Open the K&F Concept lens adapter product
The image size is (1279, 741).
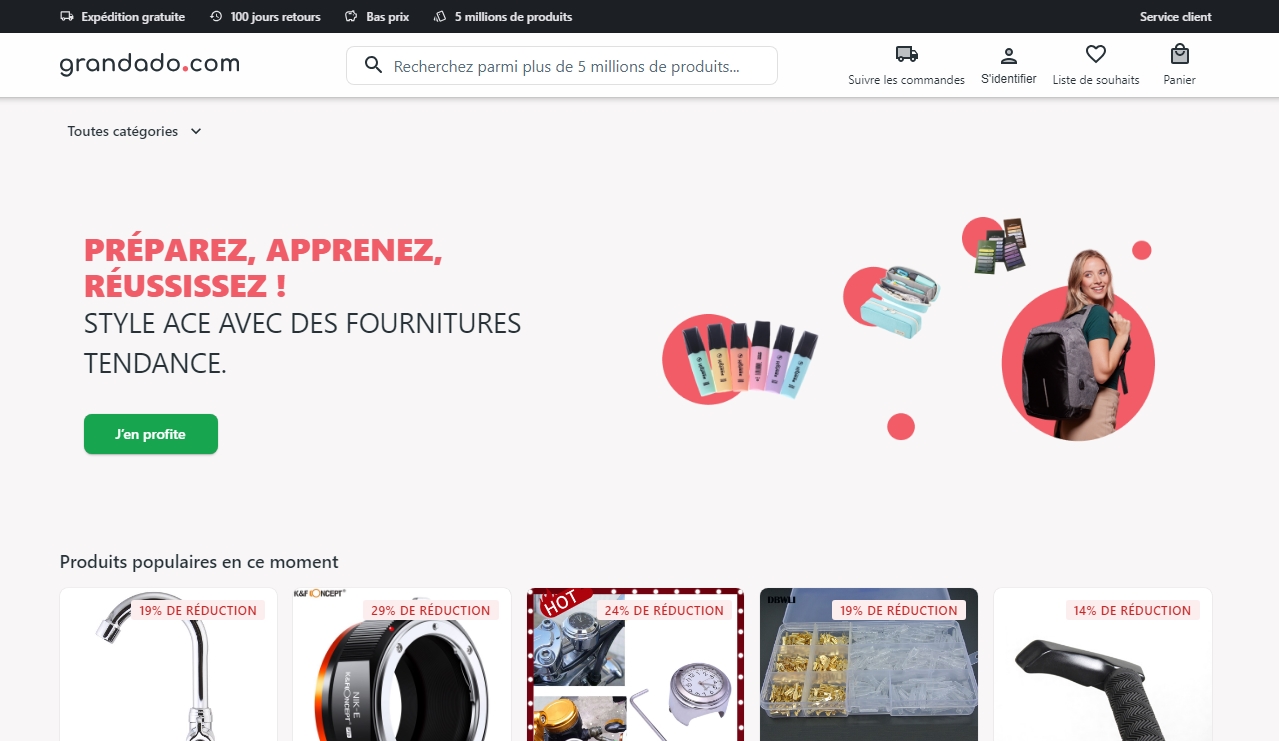click(402, 665)
